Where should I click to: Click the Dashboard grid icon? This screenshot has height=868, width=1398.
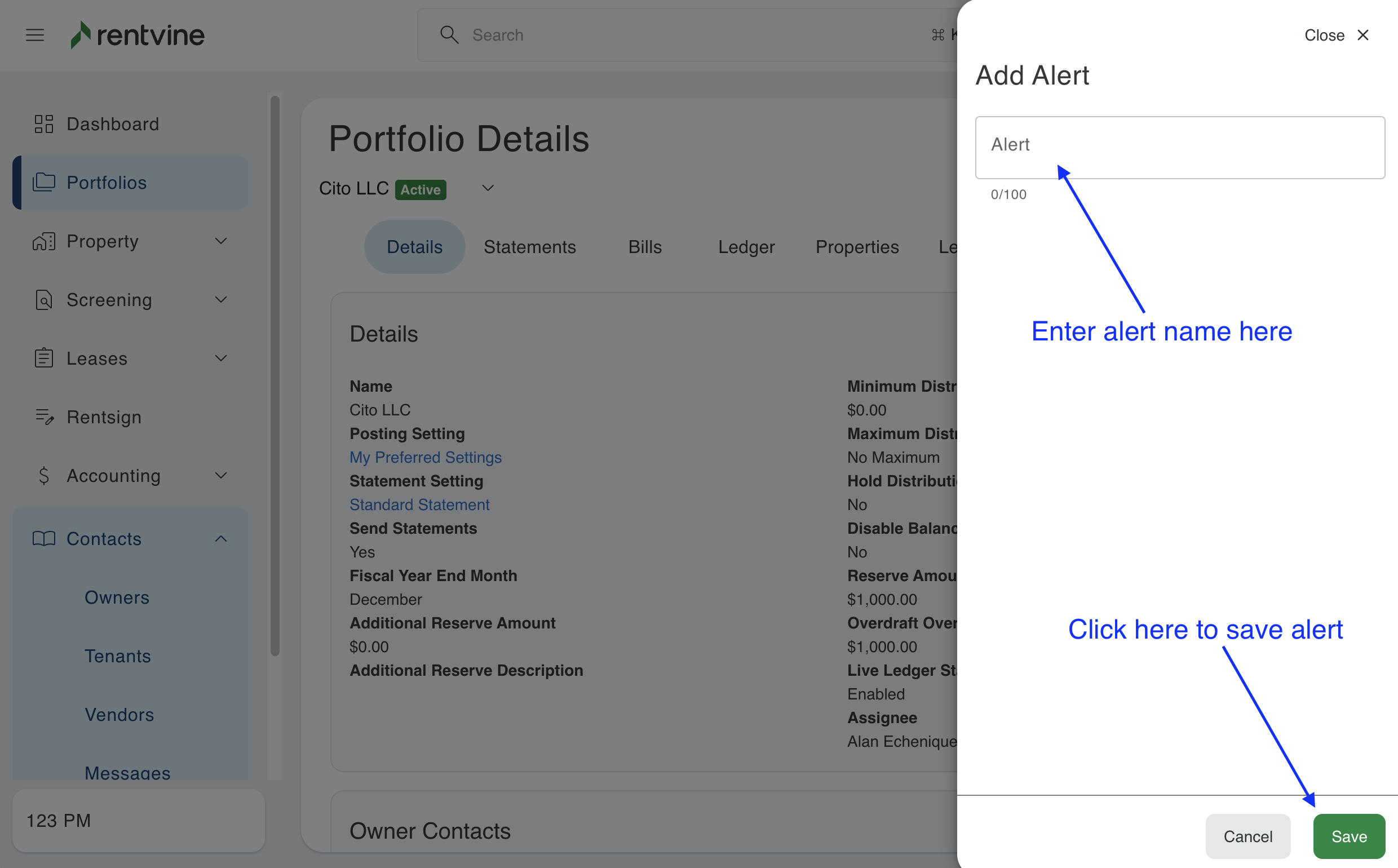pos(43,124)
